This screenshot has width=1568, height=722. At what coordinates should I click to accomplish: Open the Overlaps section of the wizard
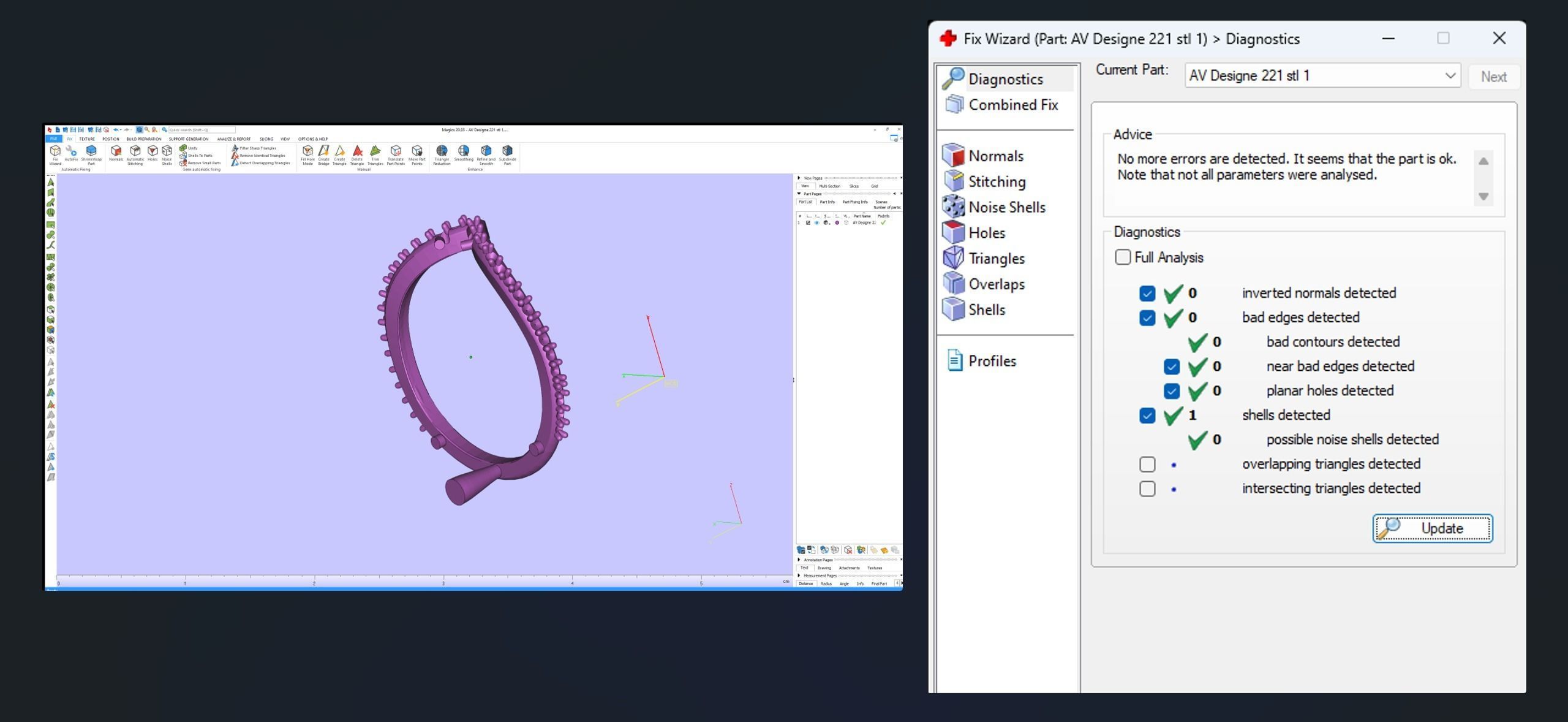pos(996,284)
